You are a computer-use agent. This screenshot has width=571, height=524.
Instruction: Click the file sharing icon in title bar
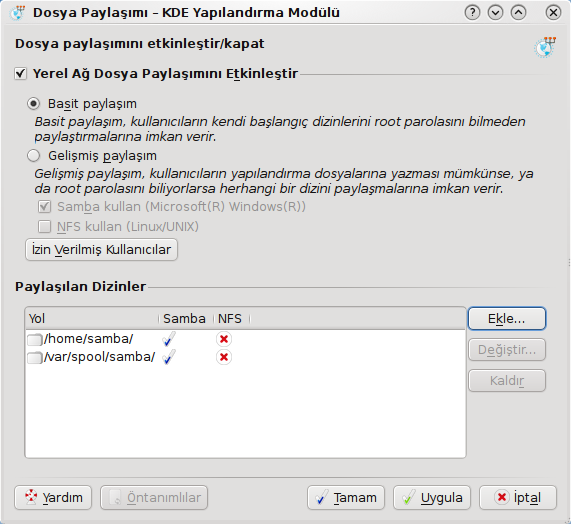pos(17,13)
